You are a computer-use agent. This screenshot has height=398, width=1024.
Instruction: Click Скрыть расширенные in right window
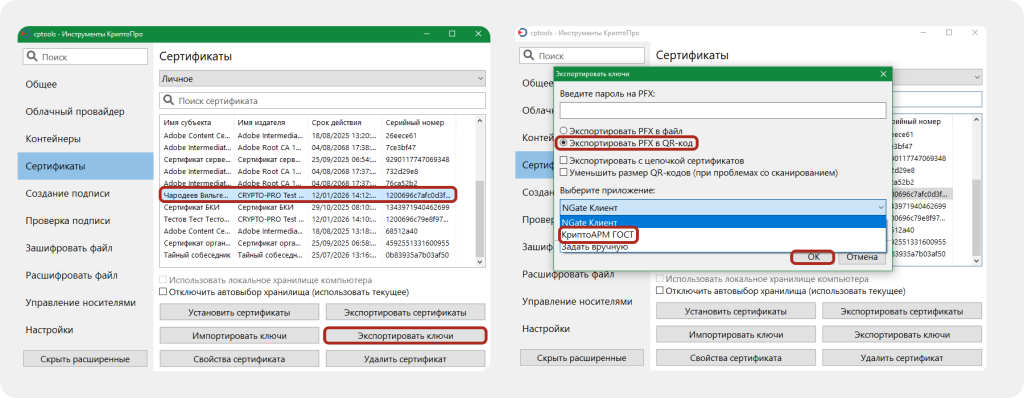pos(582,358)
